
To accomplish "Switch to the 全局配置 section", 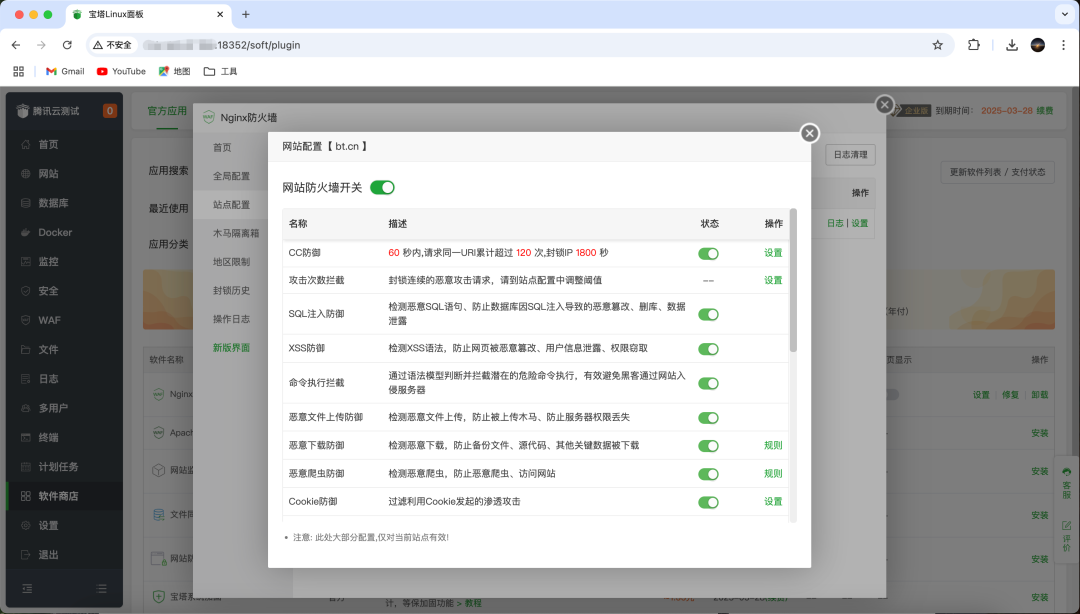I will point(228,176).
